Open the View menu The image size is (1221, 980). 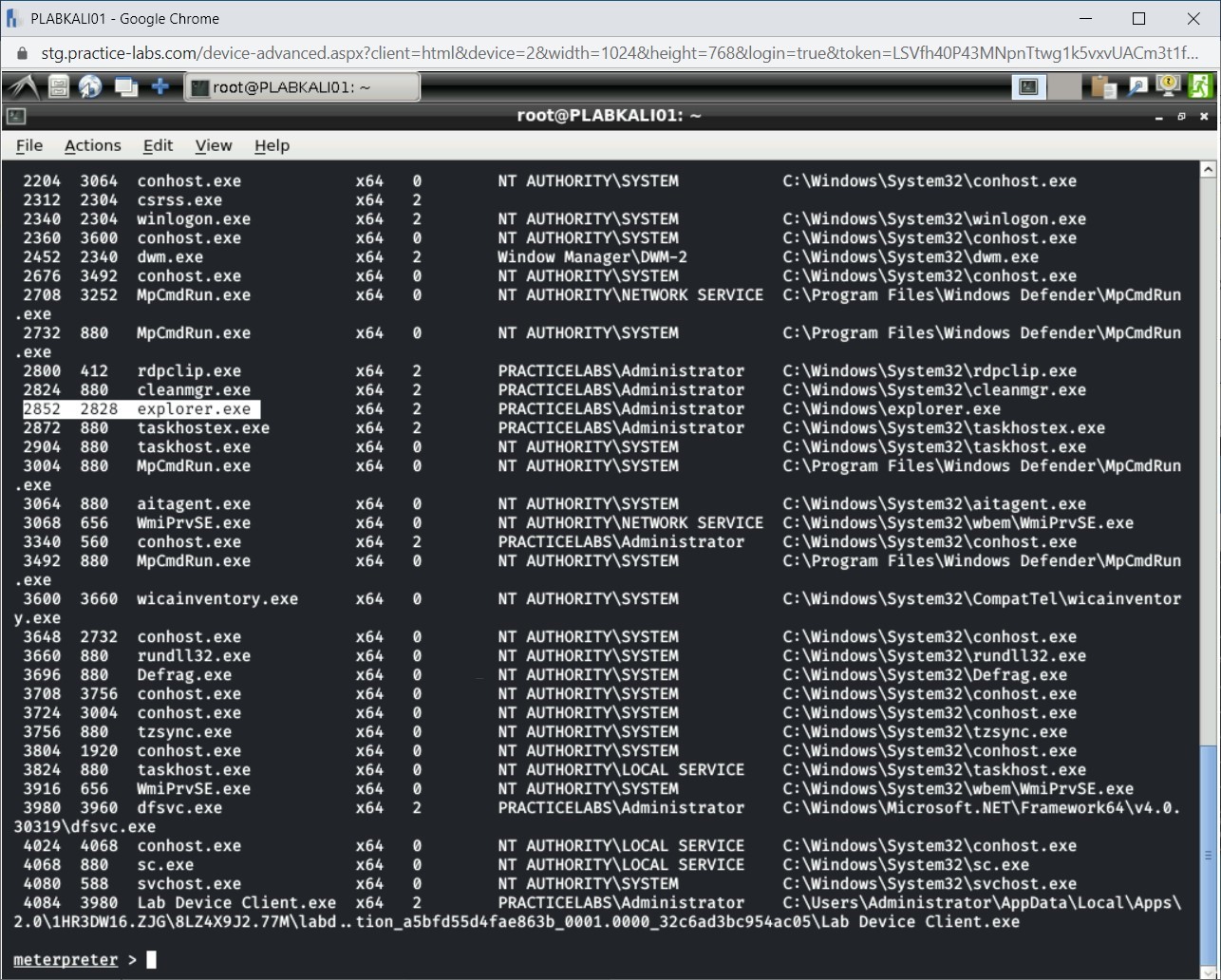pyautogui.click(x=213, y=145)
